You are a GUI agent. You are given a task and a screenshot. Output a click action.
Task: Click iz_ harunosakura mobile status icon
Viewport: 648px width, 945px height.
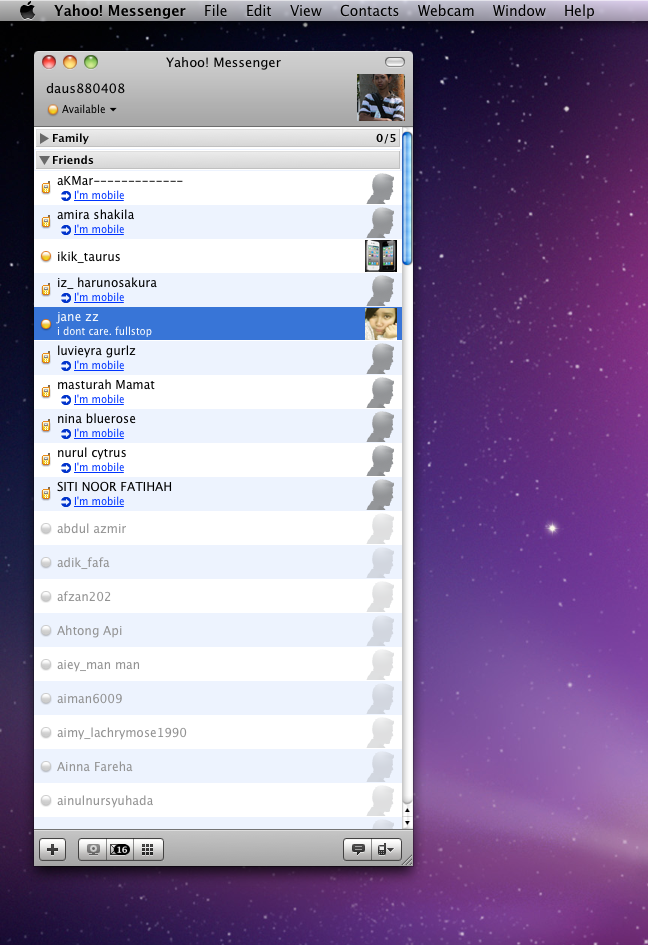point(46,290)
